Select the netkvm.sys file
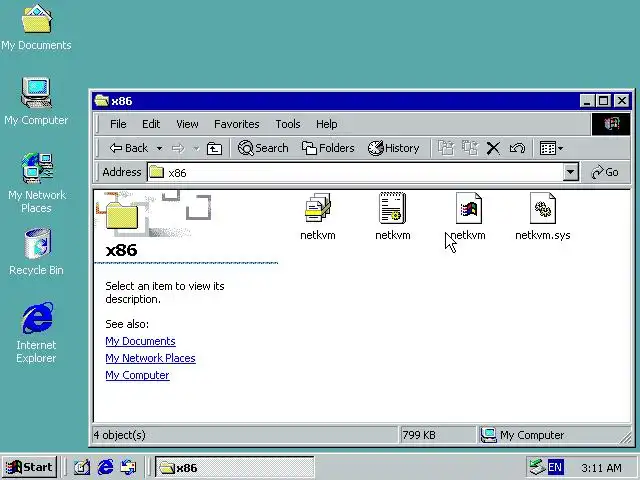The image size is (640, 480). click(x=543, y=217)
